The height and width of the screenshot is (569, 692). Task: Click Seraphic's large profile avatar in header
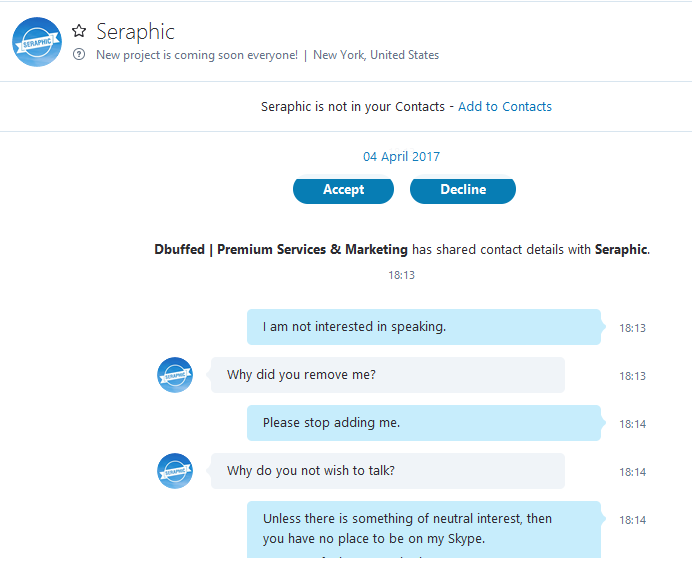point(37,42)
